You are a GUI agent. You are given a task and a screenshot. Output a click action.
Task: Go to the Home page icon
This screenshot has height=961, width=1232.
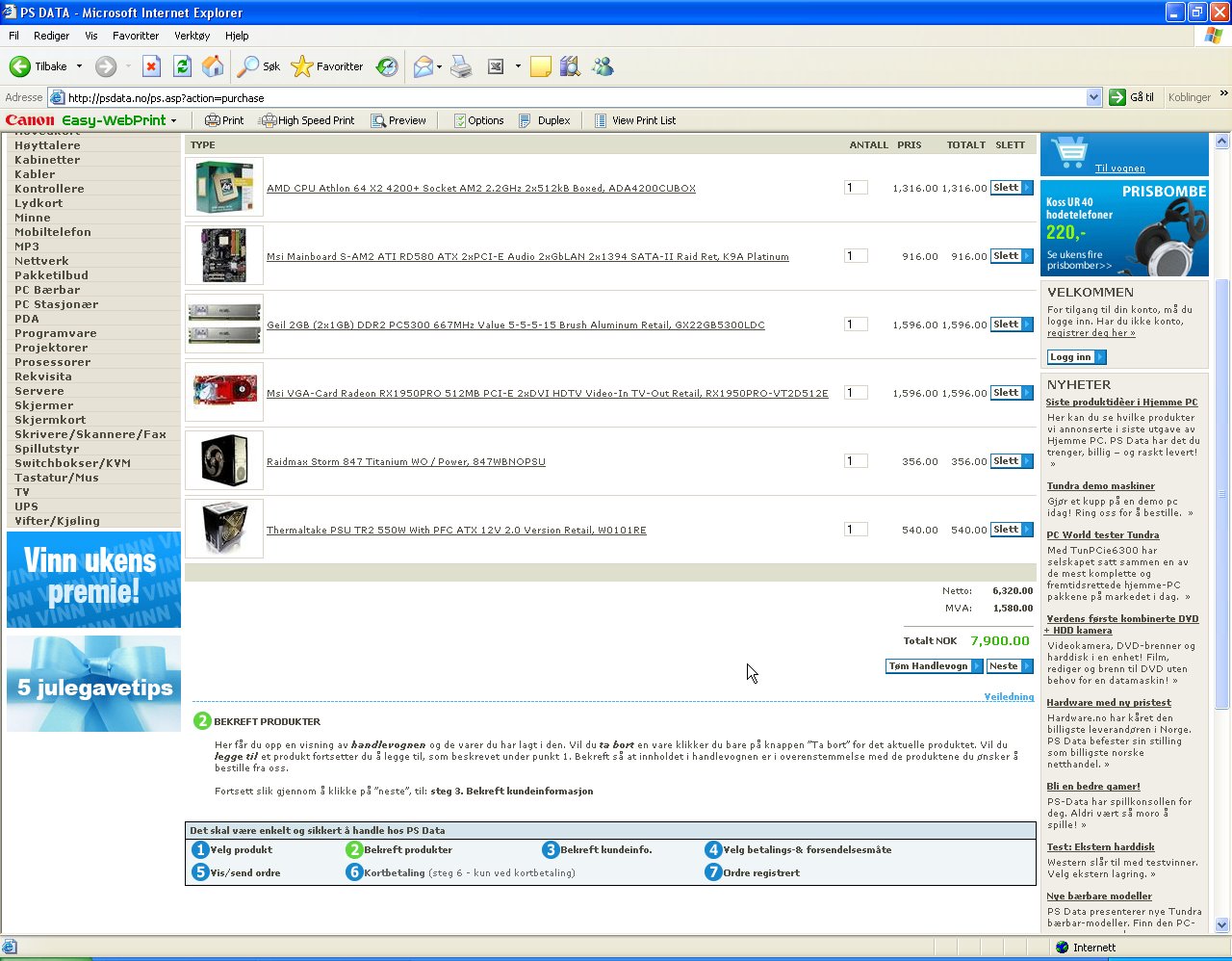[x=213, y=66]
